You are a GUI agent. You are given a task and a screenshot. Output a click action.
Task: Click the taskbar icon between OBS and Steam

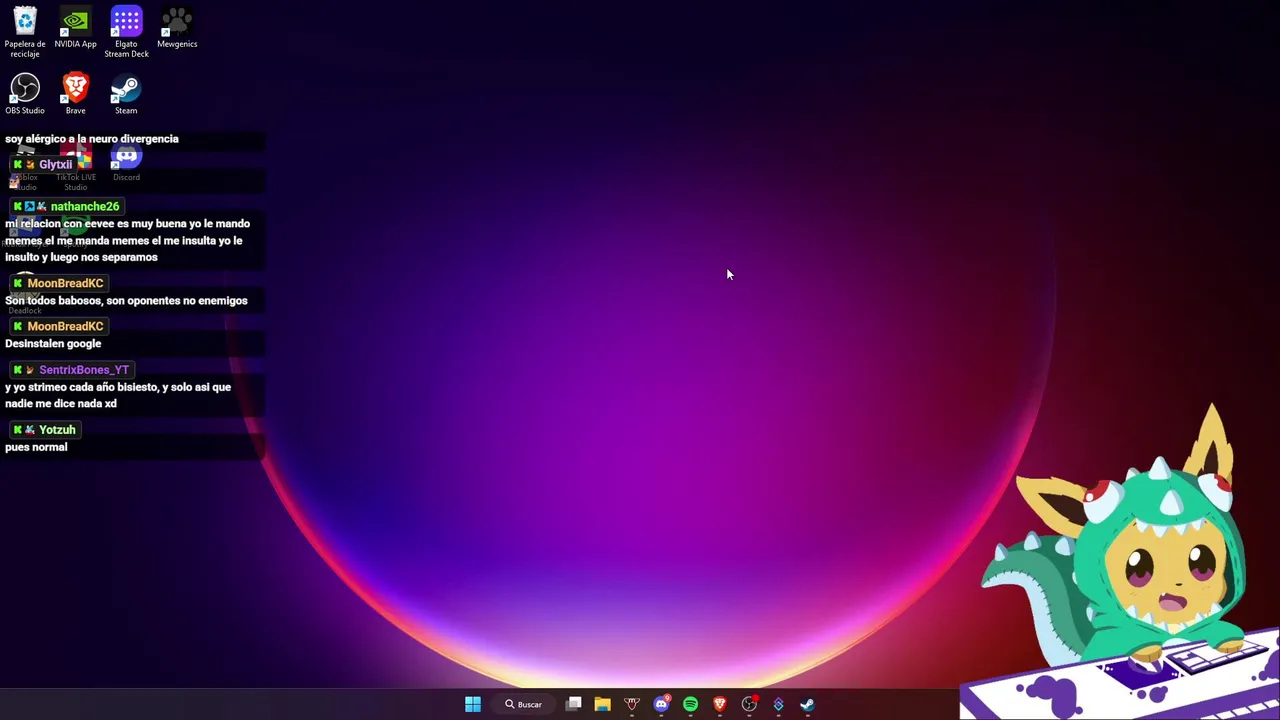(778, 704)
